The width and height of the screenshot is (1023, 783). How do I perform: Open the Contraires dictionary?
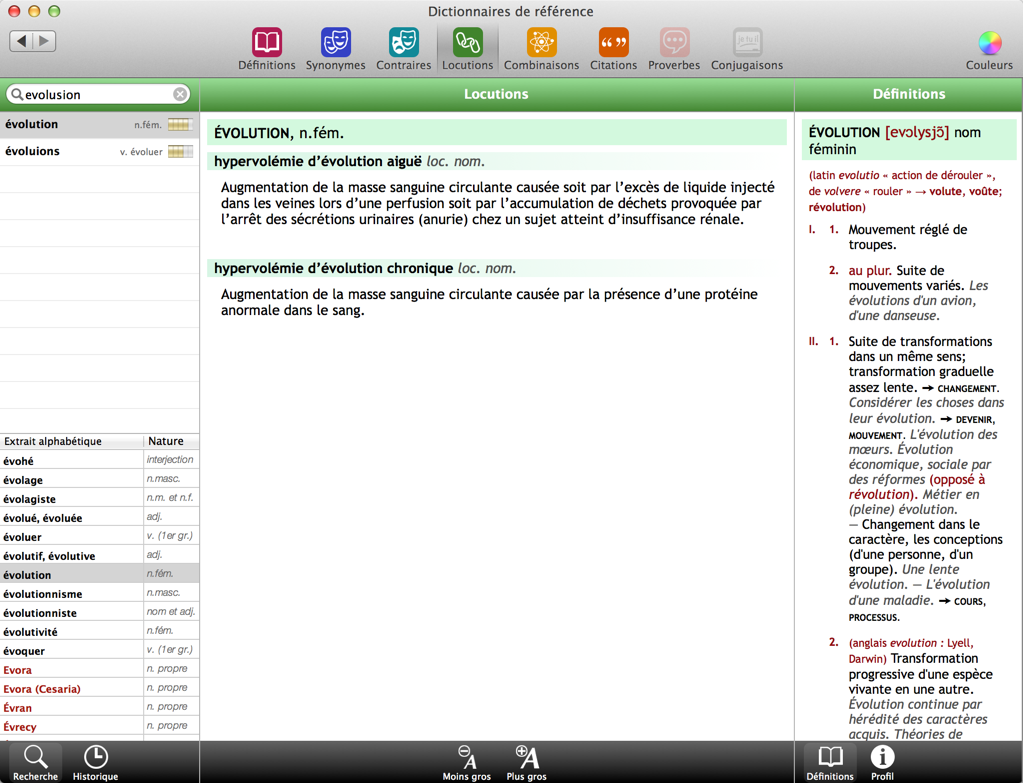403,50
